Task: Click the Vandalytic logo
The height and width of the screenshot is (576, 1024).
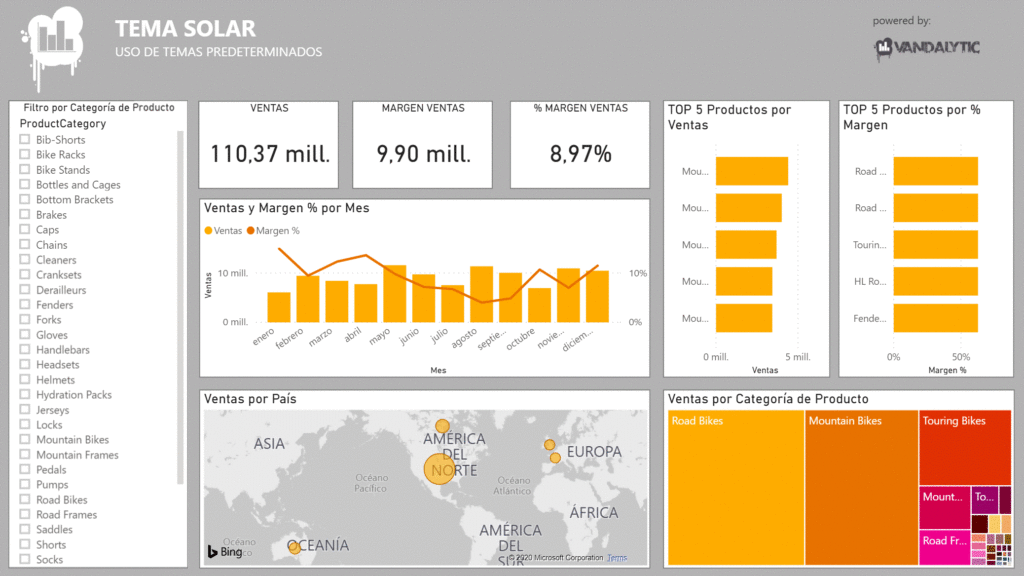Action: pyautogui.click(x=927, y=48)
